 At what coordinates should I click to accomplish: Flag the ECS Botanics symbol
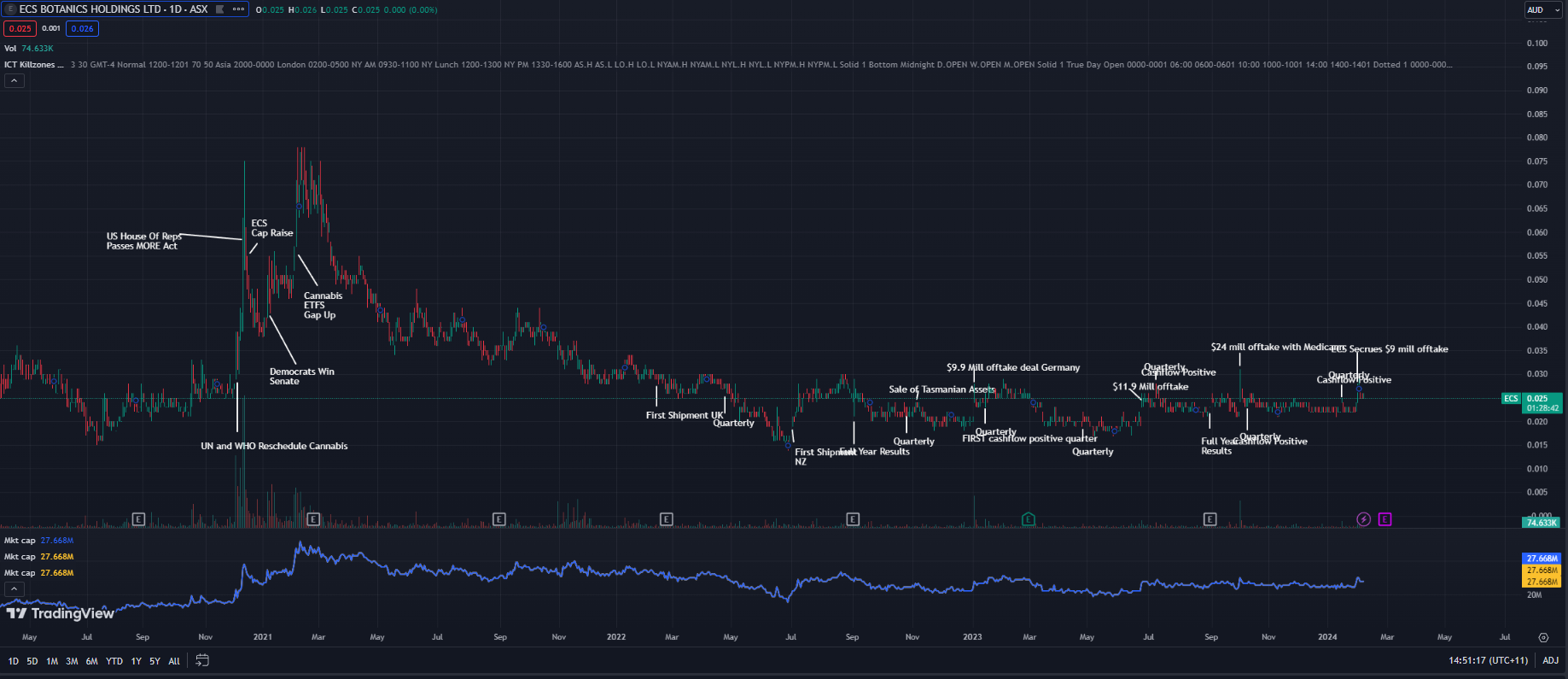click(220, 9)
